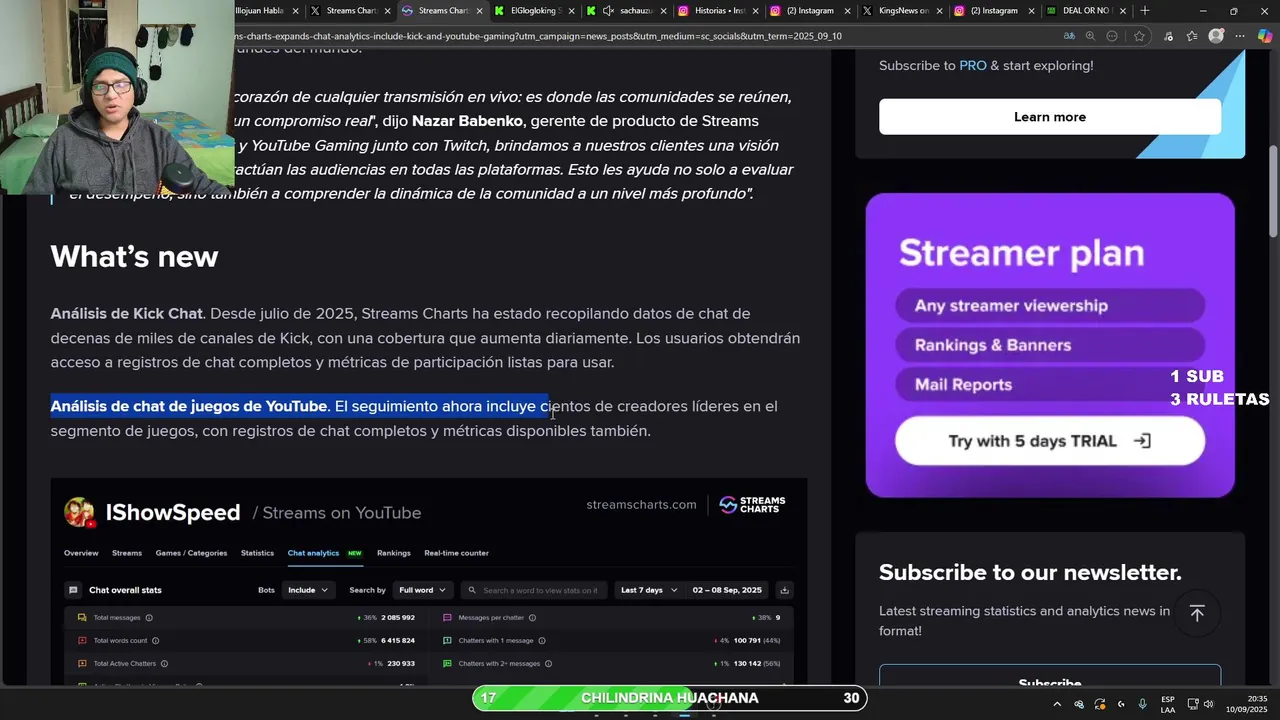Screen dimensions: 1280x720
Task: Click the search a word field in the image
Action: [x=532, y=590]
